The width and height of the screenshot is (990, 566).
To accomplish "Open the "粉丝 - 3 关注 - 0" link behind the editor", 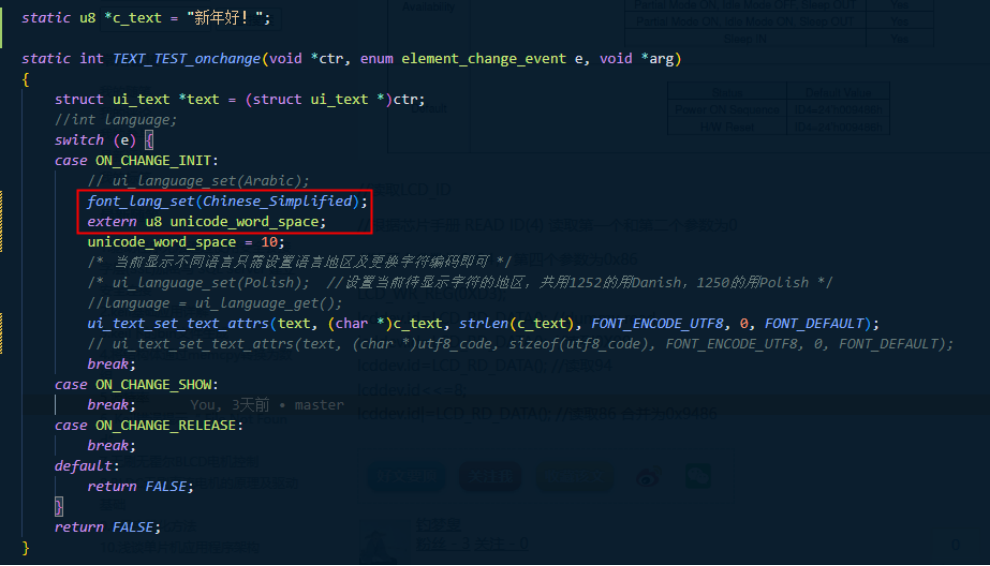I will (x=472, y=545).
